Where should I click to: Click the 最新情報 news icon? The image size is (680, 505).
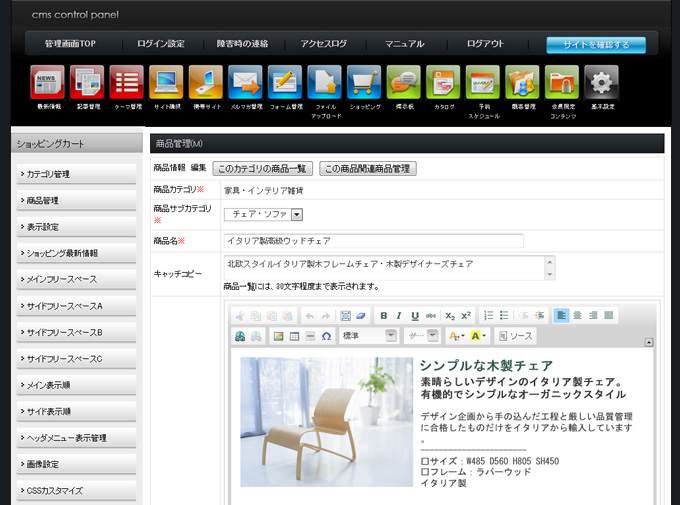(x=47, y=83)
